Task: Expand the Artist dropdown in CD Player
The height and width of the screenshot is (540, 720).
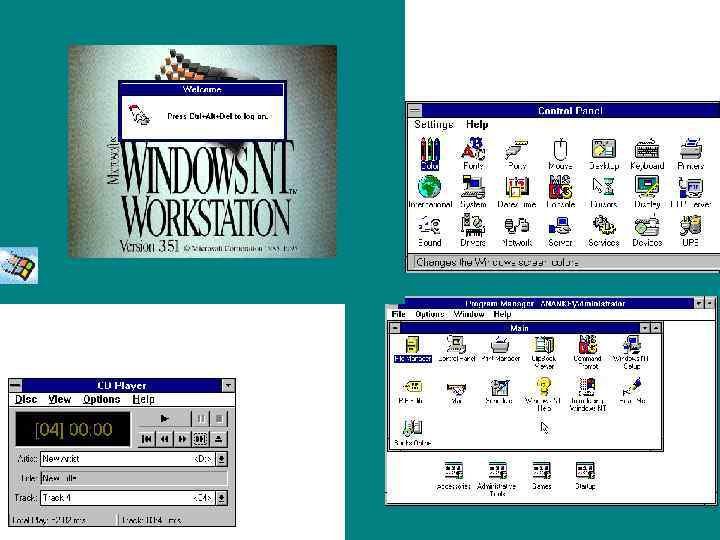Action: pyautogui.click(x=222, y=459)
